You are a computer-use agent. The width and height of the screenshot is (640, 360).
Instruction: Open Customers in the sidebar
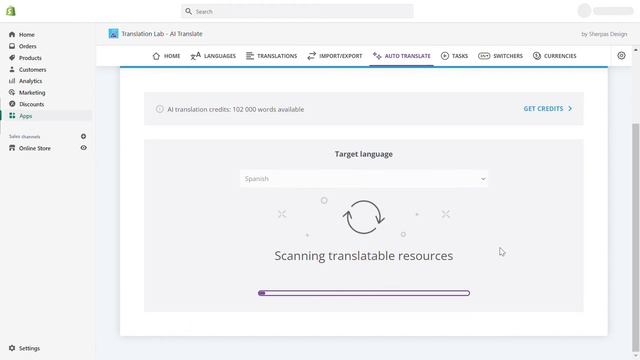coord(32,69)
